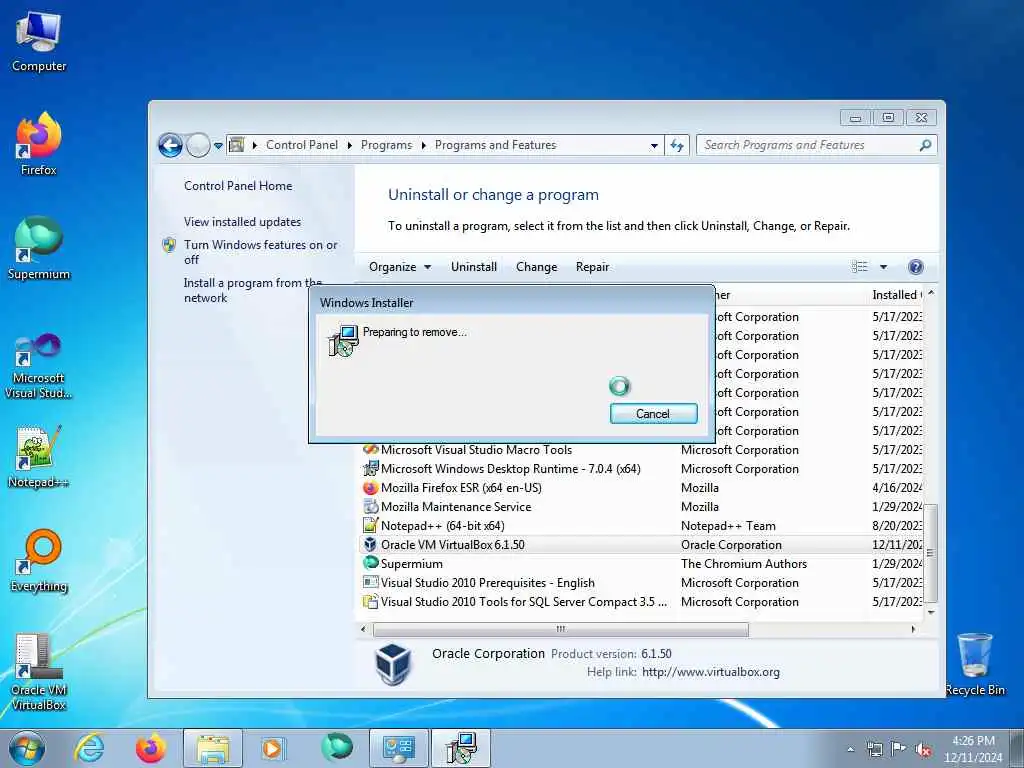This screenshot has height=768, width=1024.
Task: Open the Help question mark icon
Action: point(916,266)
